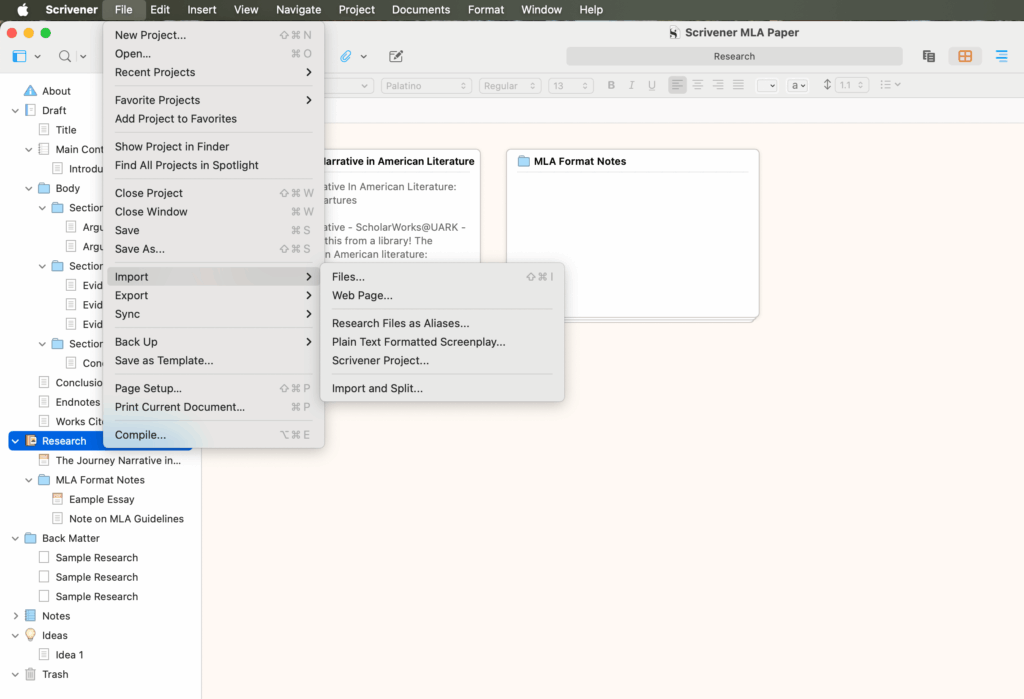Choose Save as Template...
Viewport: 1024px width, 699px height.
click(213, 361)
